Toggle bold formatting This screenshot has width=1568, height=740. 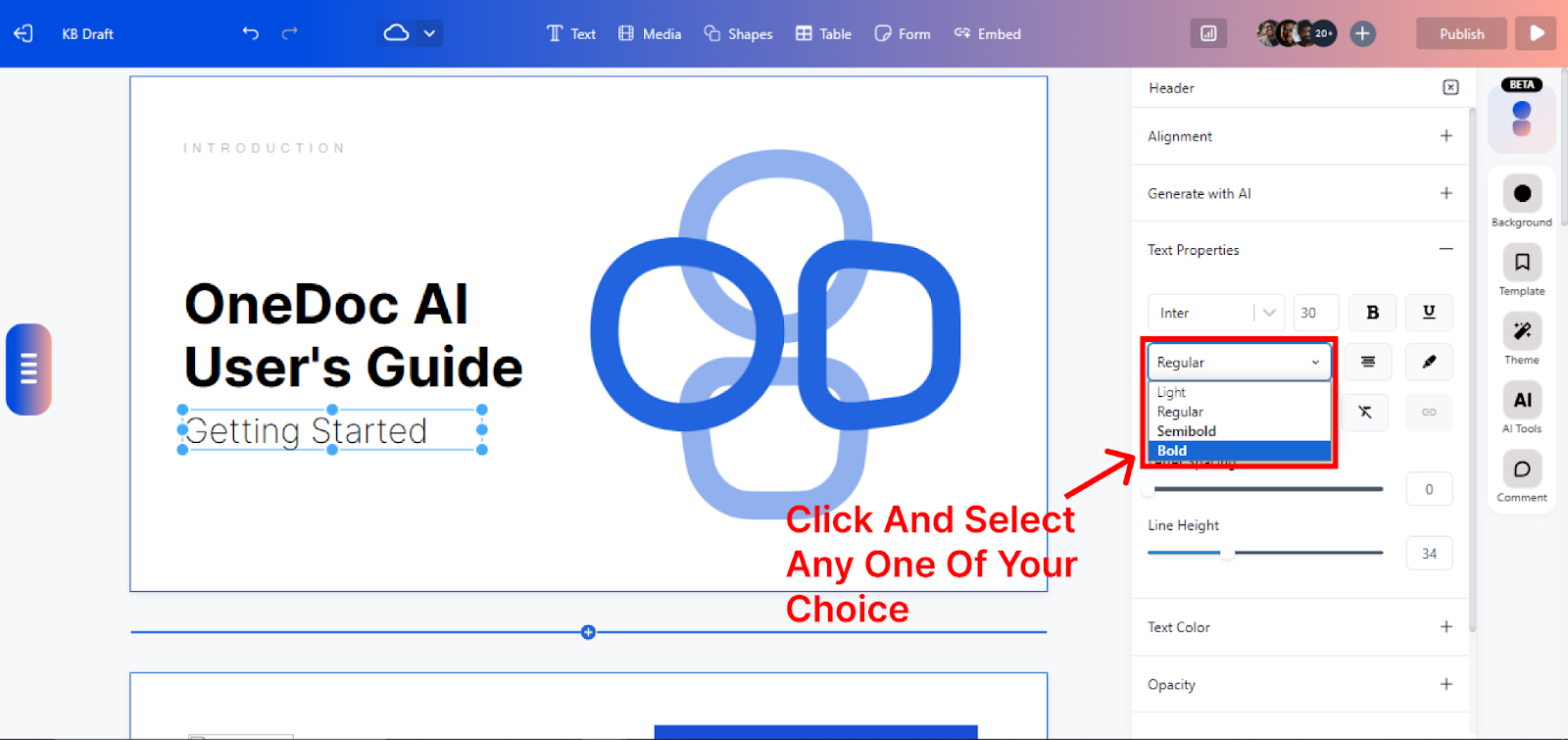1372,313
